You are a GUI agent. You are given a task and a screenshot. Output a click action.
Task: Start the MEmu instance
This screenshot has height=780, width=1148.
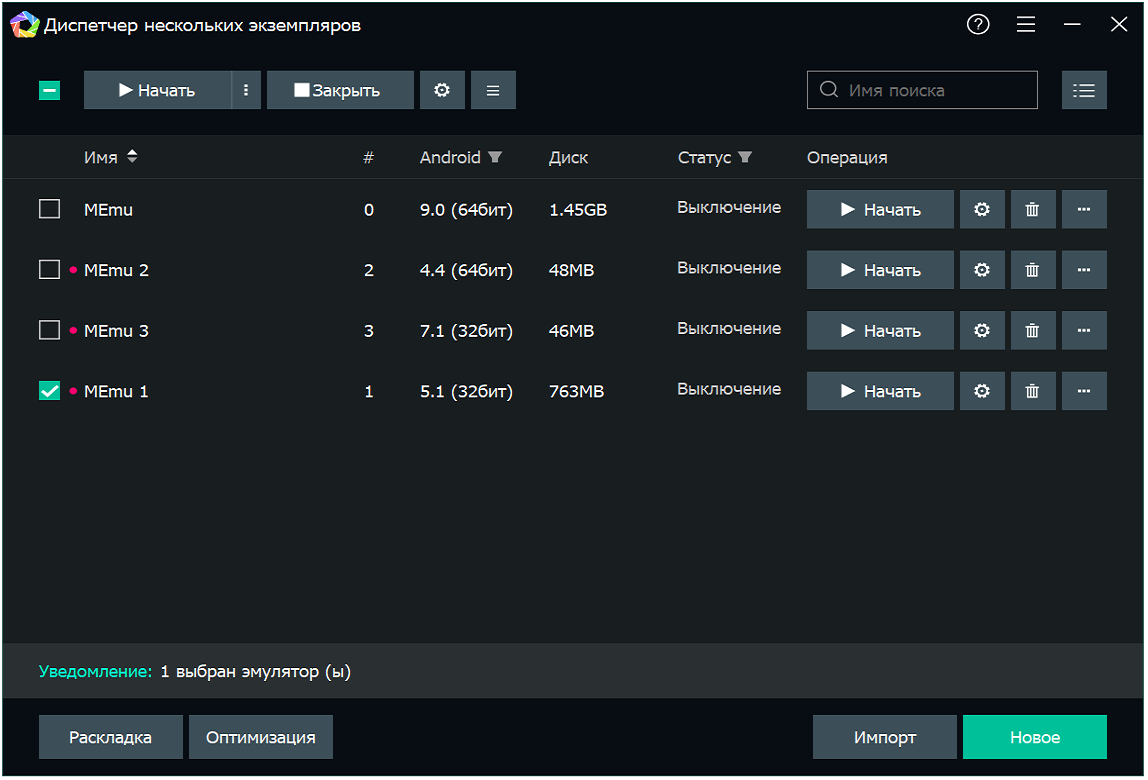pyautogui.click(x=880, y=209)
